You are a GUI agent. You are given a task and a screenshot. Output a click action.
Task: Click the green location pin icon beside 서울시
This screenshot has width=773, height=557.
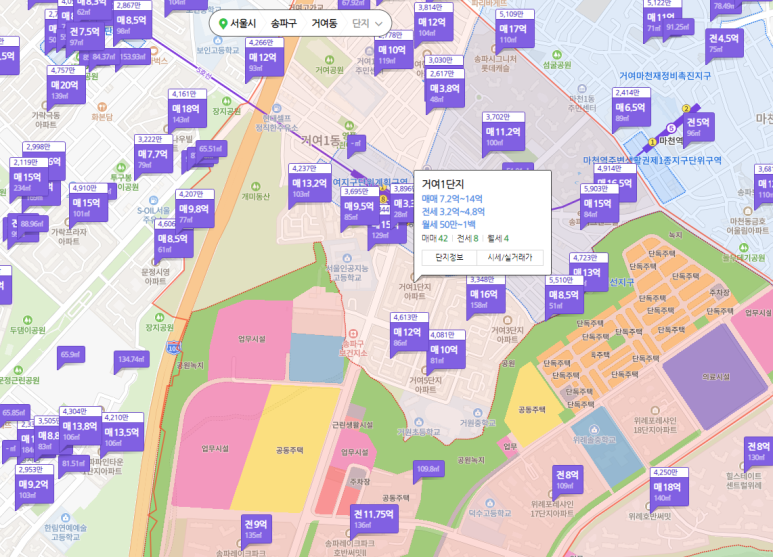(x=223, y=23)
